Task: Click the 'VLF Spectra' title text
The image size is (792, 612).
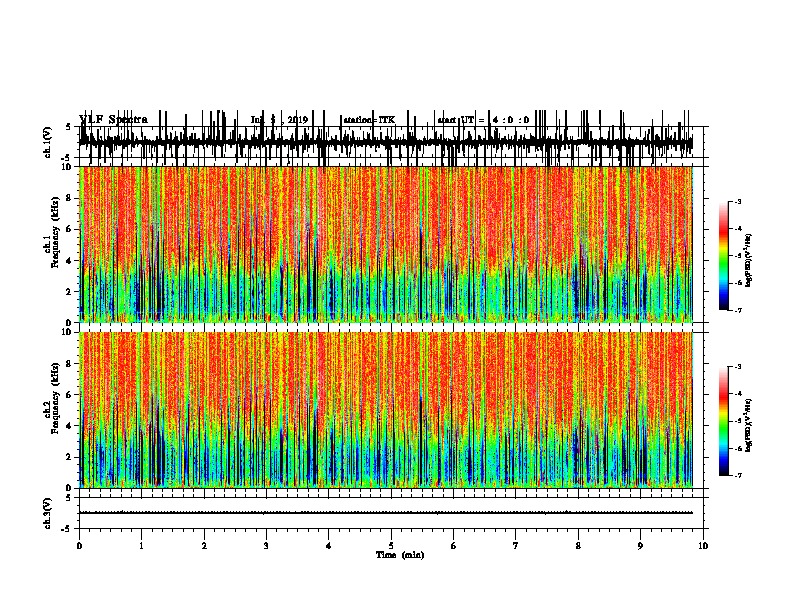Action: point(114,120)
